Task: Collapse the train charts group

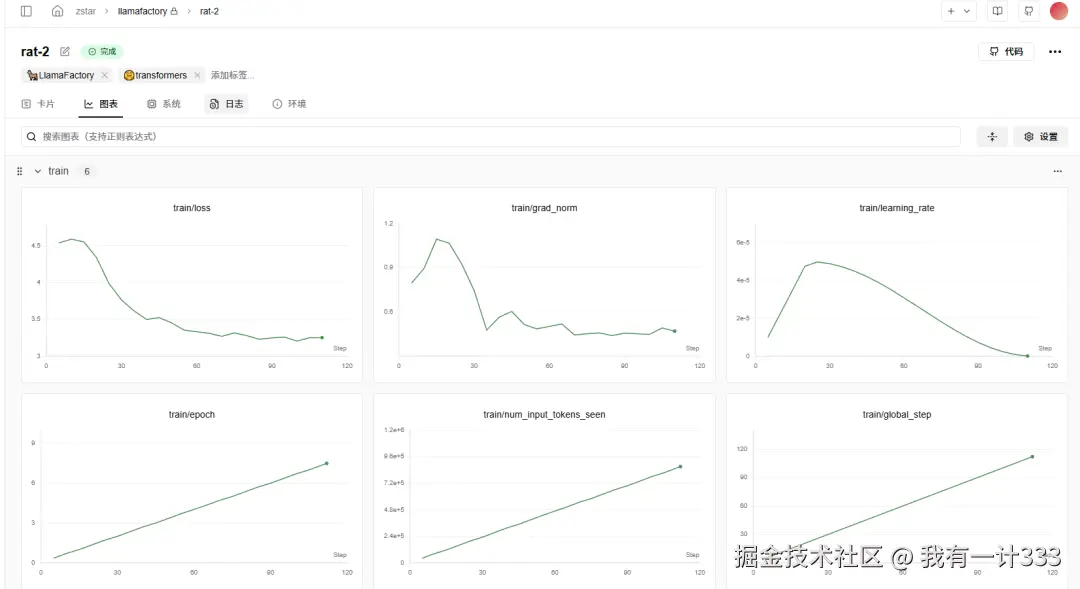Action: (36, 171)
